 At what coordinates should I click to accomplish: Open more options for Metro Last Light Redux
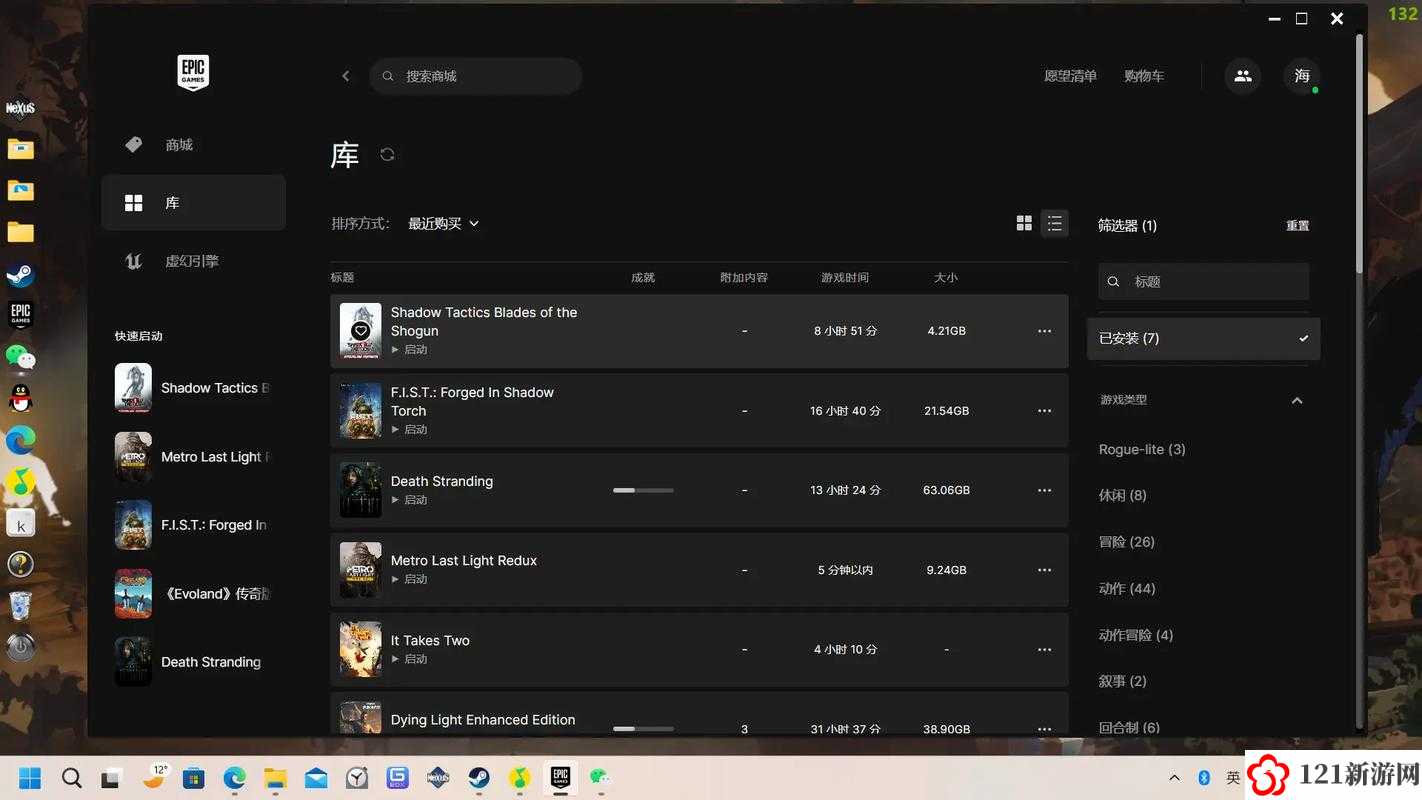point(1044,570)
